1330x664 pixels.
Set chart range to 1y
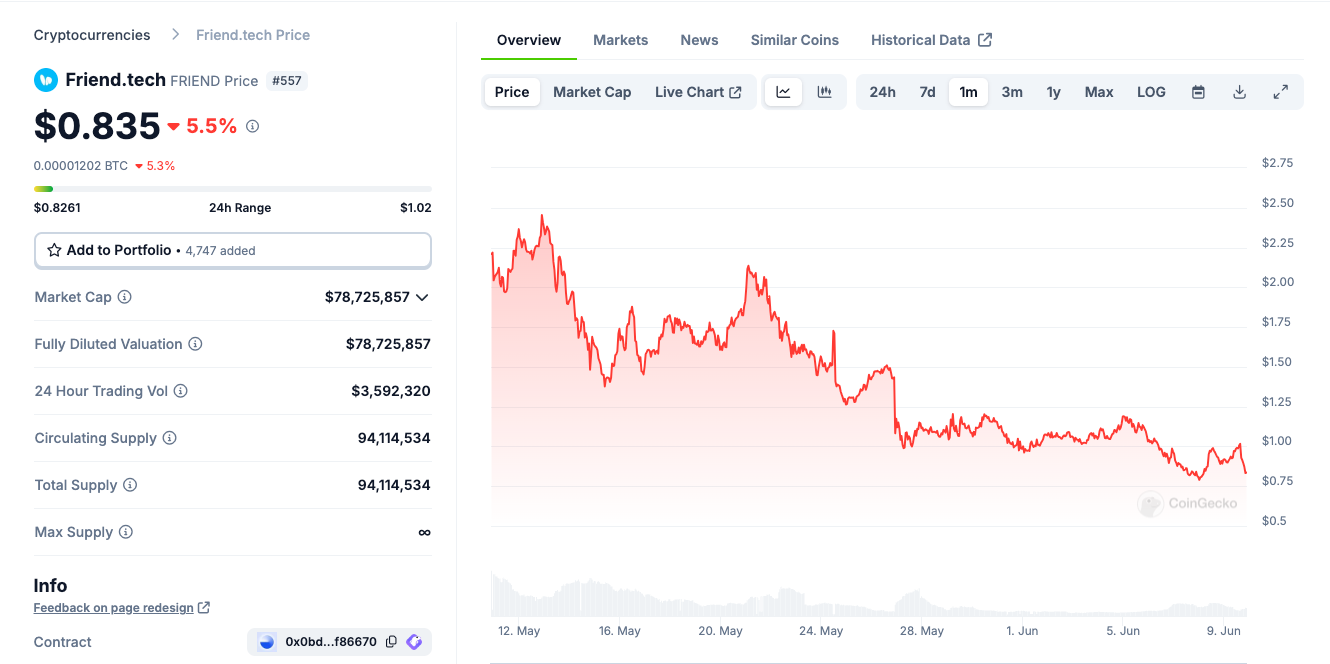pyautogui.click(x=1053, y=92)
